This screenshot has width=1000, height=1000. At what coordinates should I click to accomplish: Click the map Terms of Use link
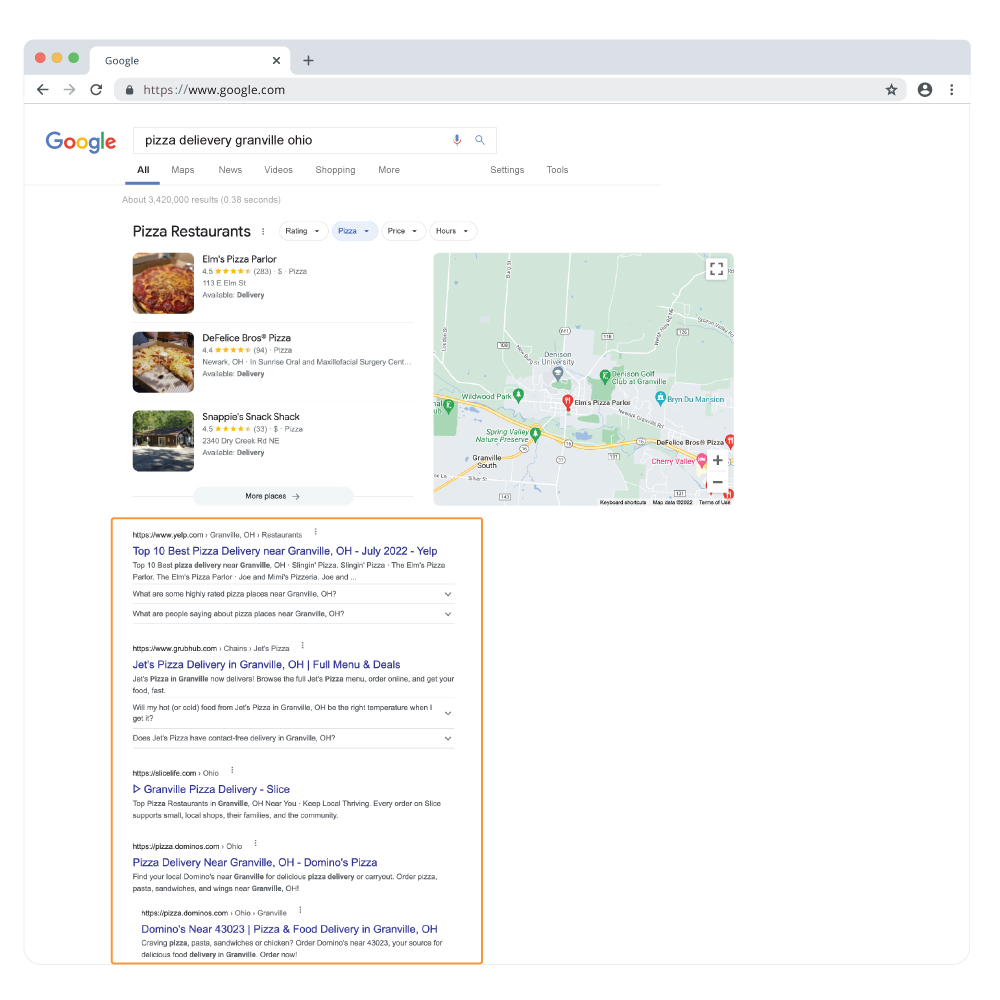714,503
